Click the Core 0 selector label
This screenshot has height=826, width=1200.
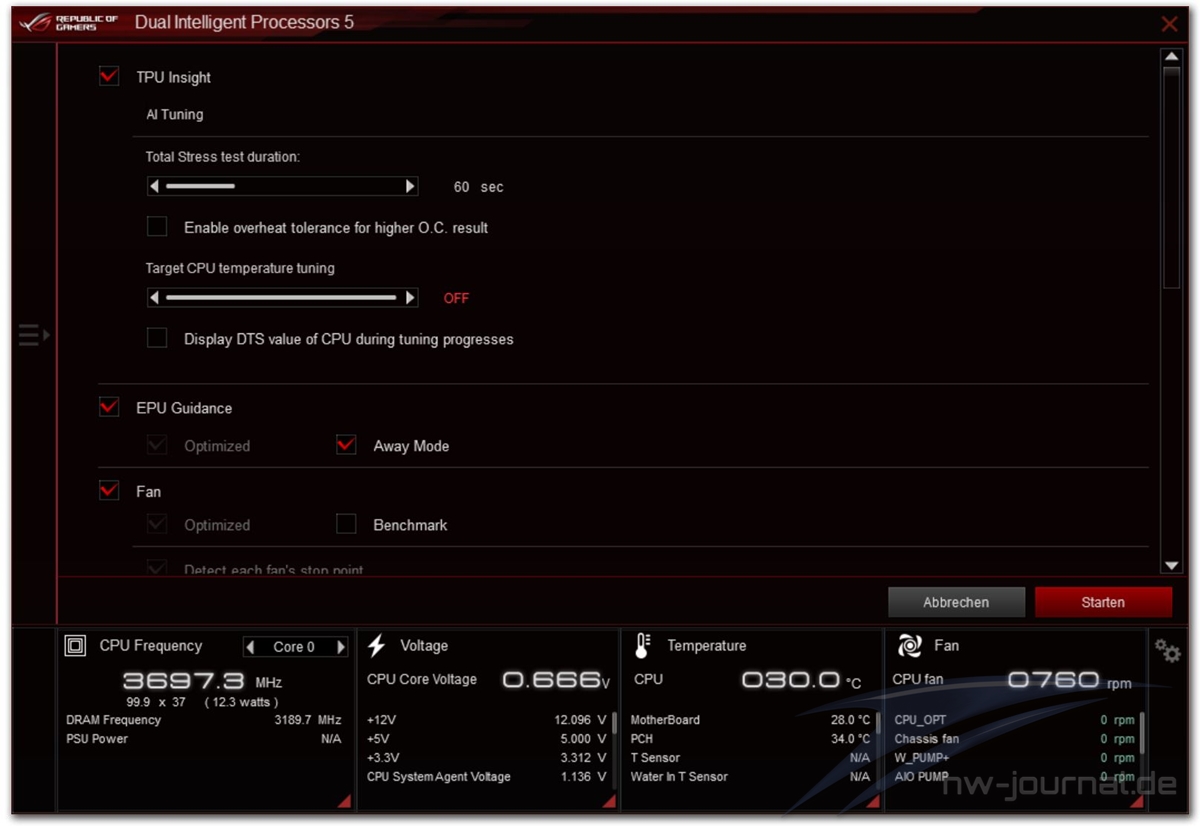294,647
